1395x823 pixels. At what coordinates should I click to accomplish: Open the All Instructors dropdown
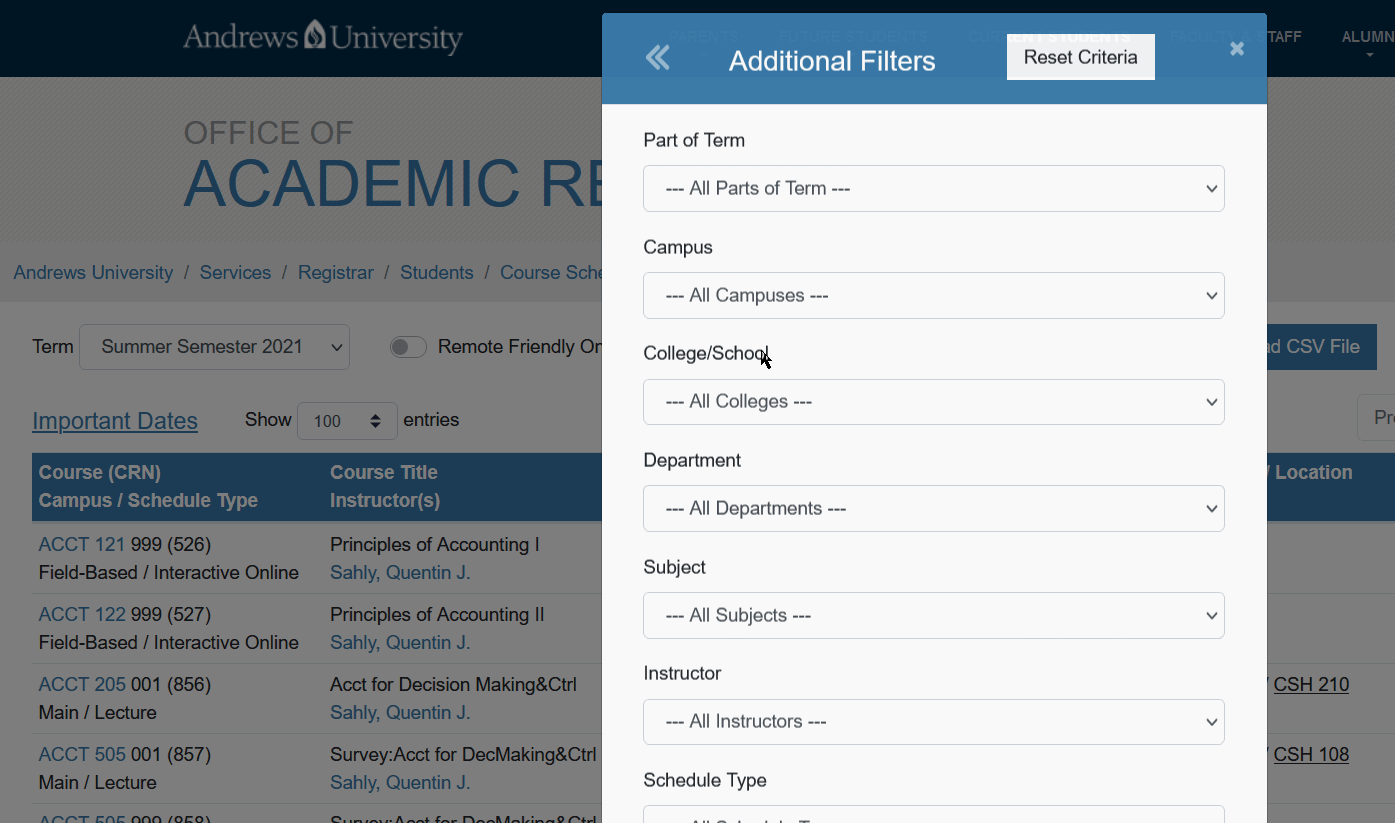[x=934, y=722]
